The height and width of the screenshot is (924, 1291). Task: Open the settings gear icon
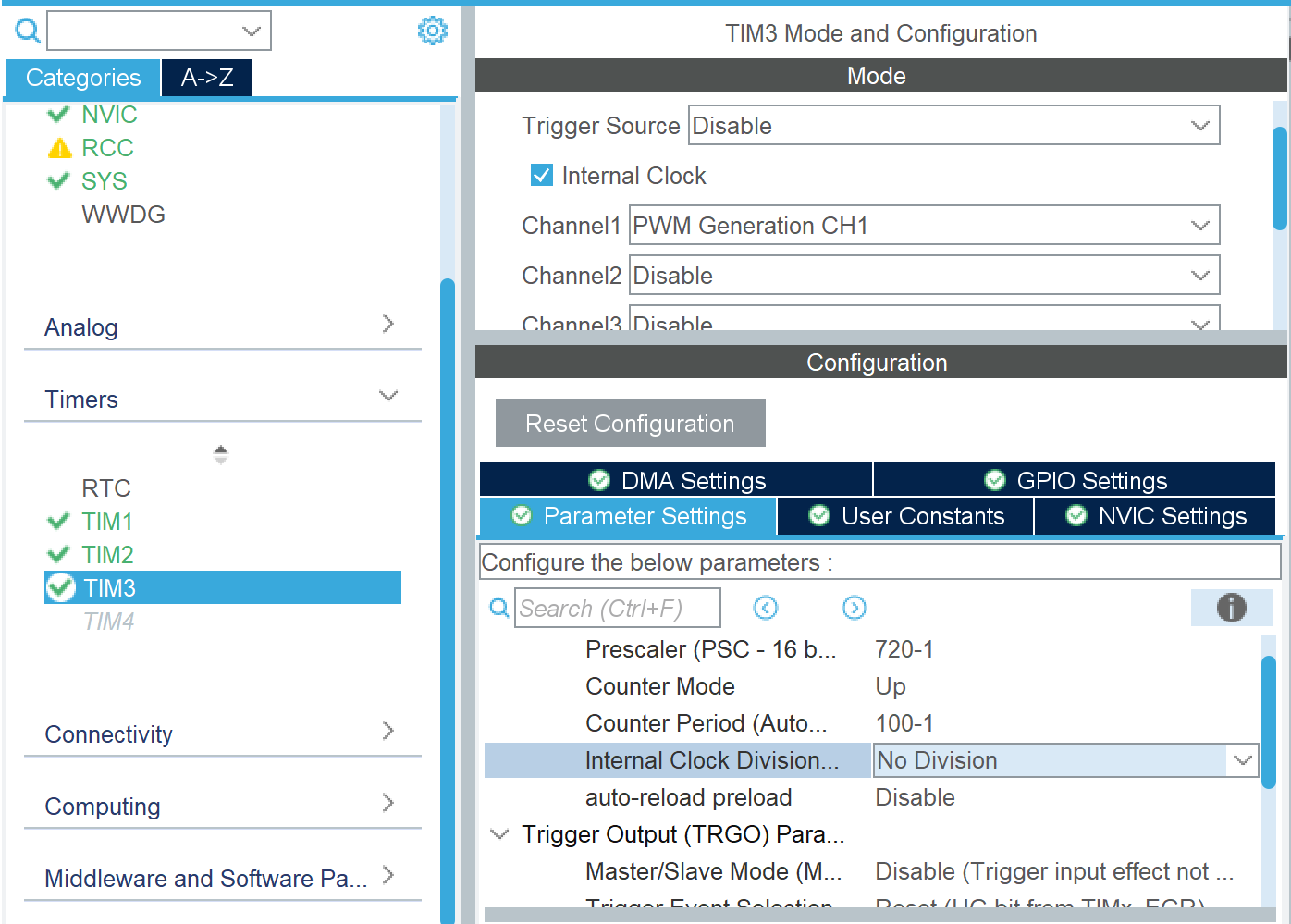(x=432, y=31)
